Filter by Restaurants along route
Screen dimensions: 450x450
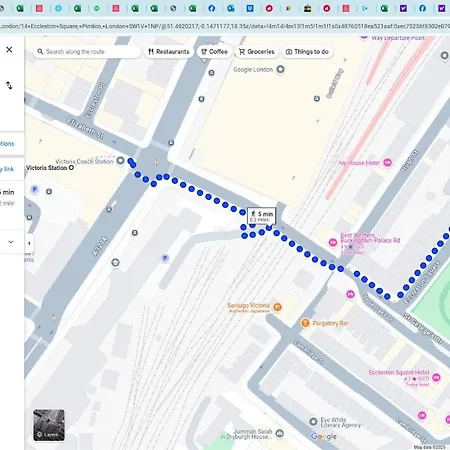coord(169,52)
